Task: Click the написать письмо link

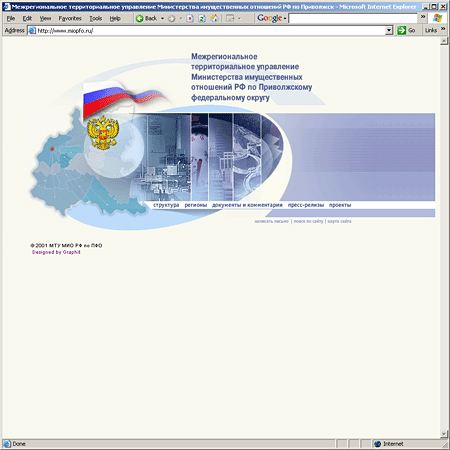Action: (272, 221)
